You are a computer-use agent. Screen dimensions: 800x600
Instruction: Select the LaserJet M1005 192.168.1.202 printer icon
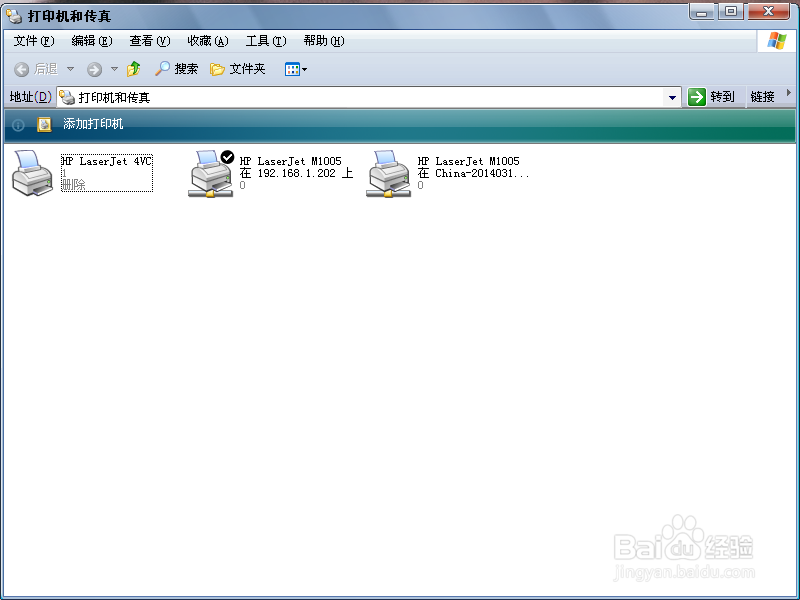(x=211, y=173)
